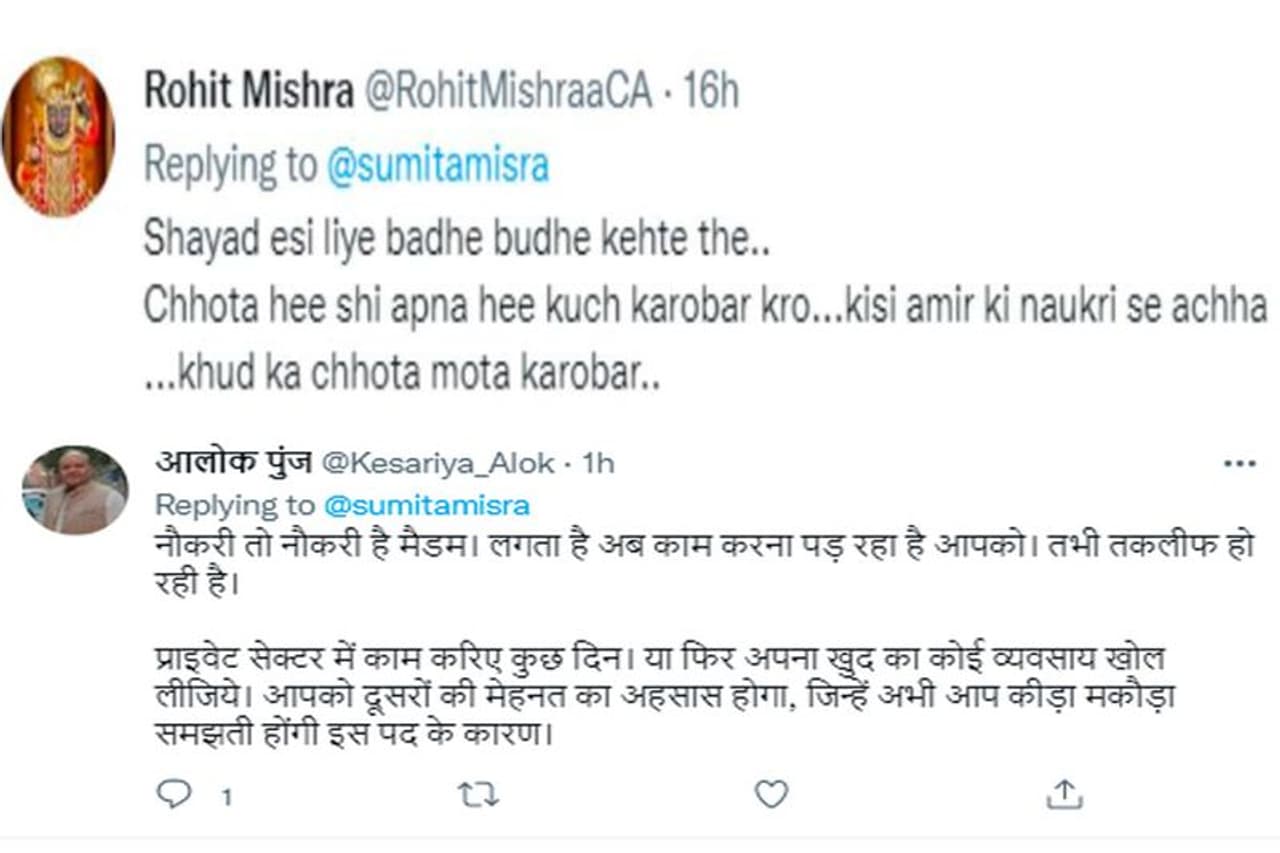
Task: Open the three-dot more options menu
Action: 1239,464
